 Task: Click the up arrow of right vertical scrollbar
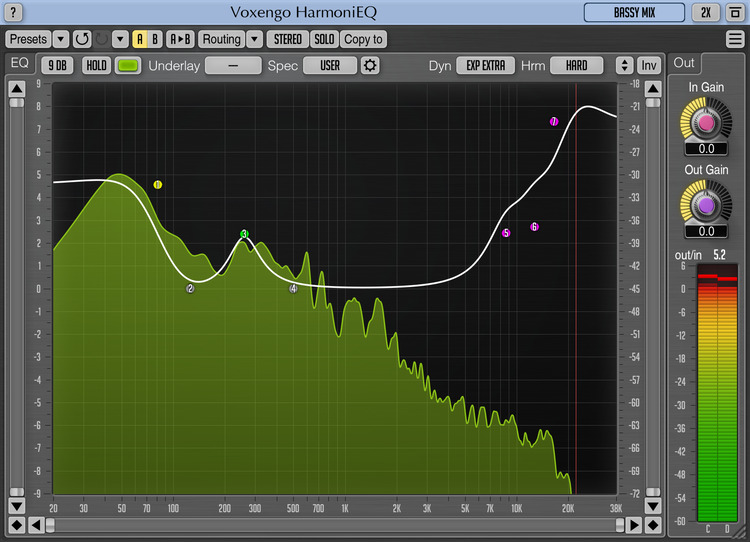[653, 88]
